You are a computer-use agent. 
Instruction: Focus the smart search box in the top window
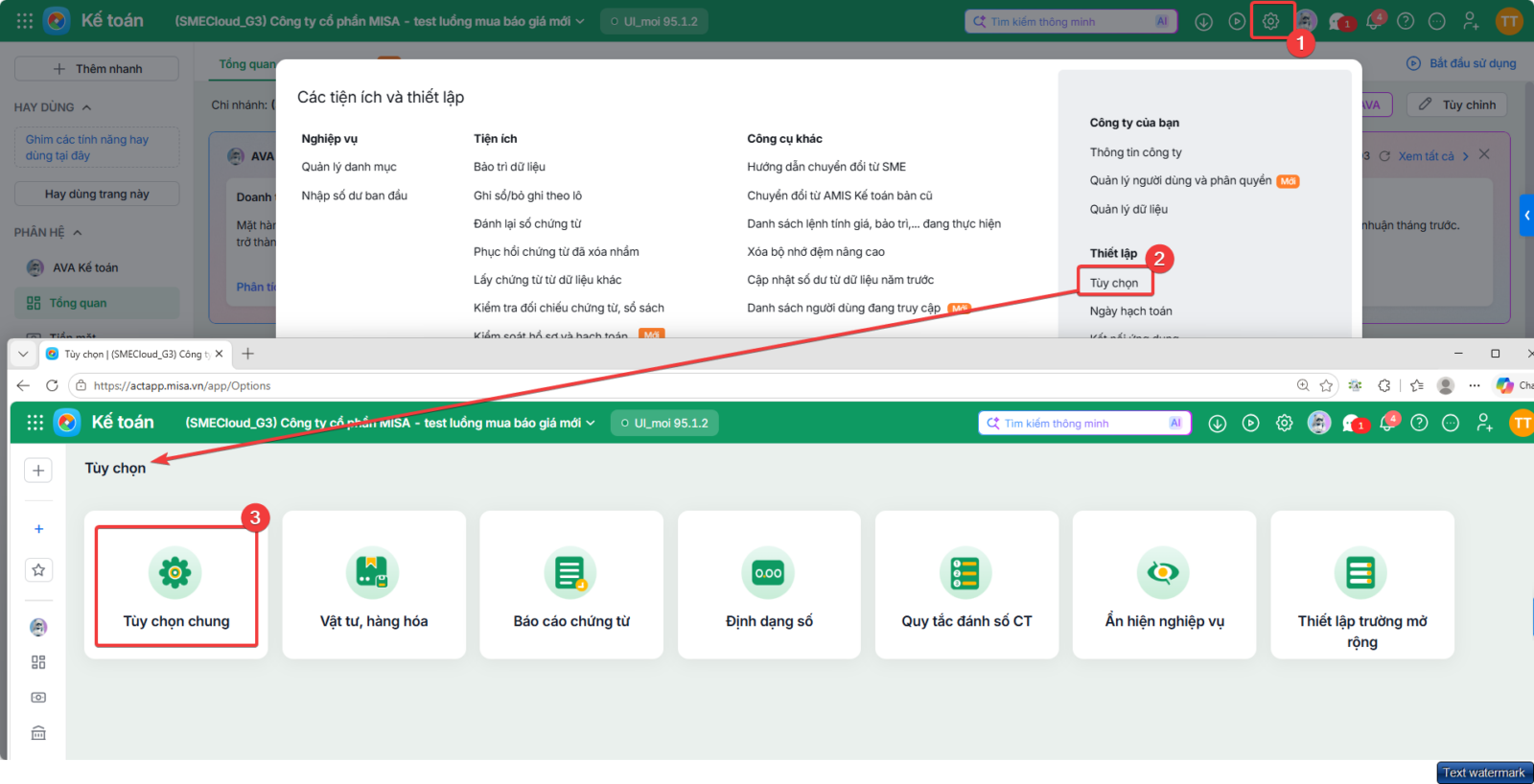coord(1071,21)
